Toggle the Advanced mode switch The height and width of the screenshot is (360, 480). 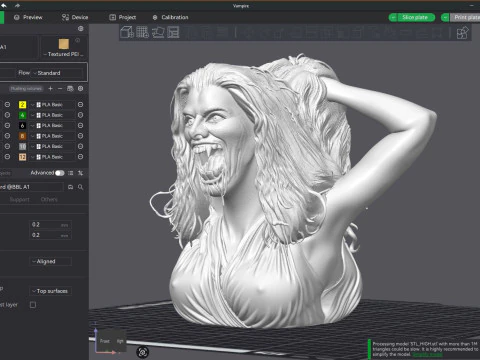point(60,173)
